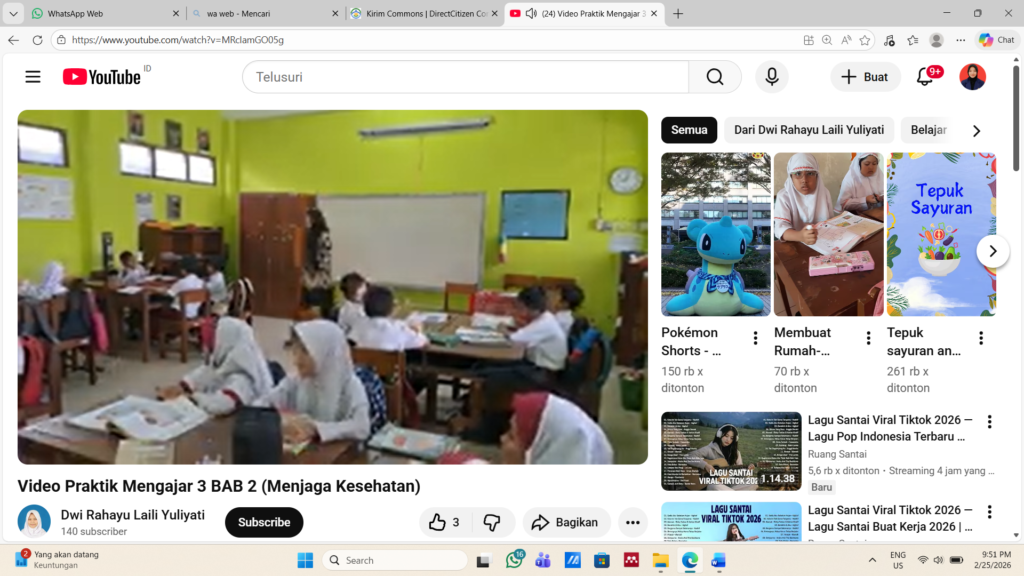
Task: Open Microsoft Edge in the taskbar
Action: 689,560
